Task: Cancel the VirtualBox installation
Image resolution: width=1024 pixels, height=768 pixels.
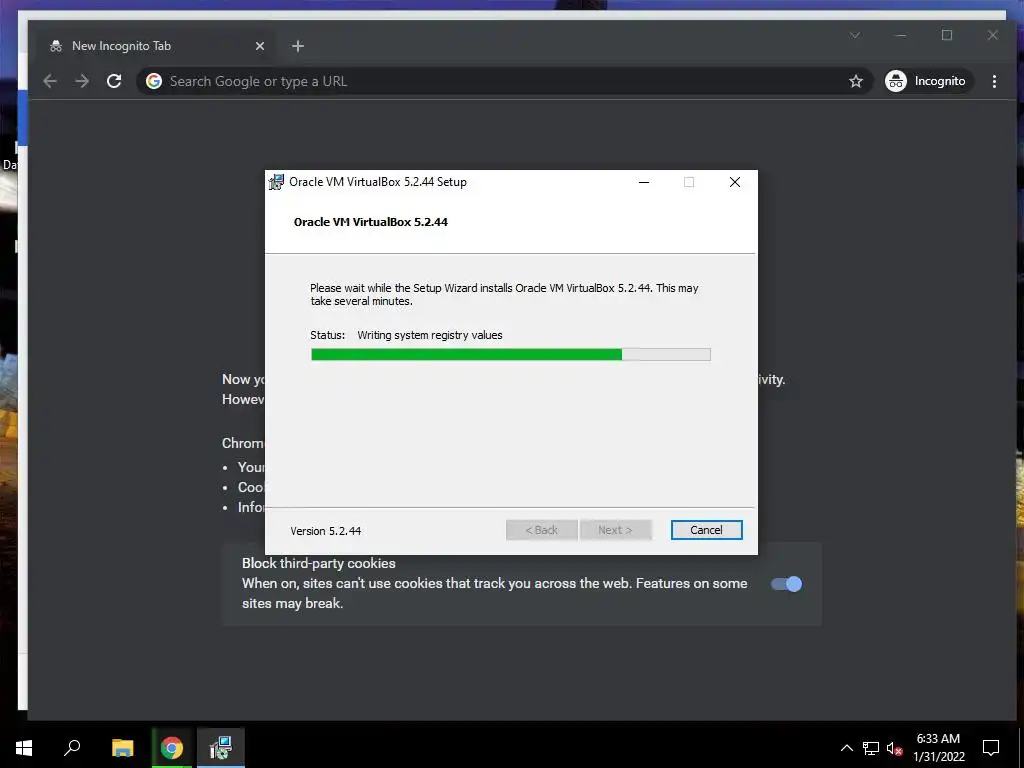Action: 706,530
